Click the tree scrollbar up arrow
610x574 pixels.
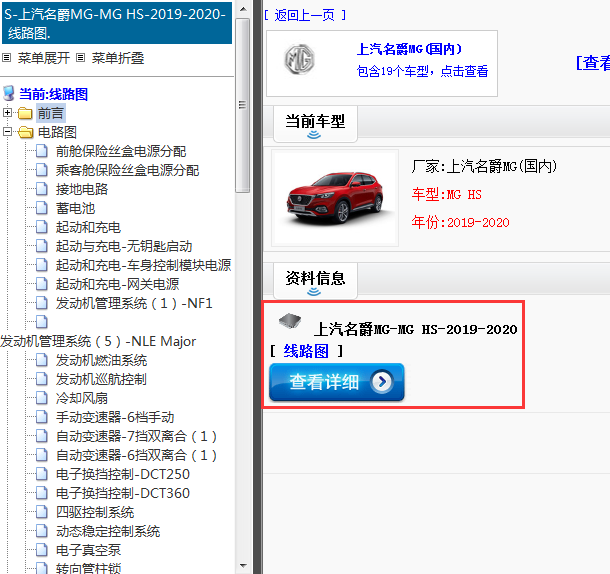243,9
